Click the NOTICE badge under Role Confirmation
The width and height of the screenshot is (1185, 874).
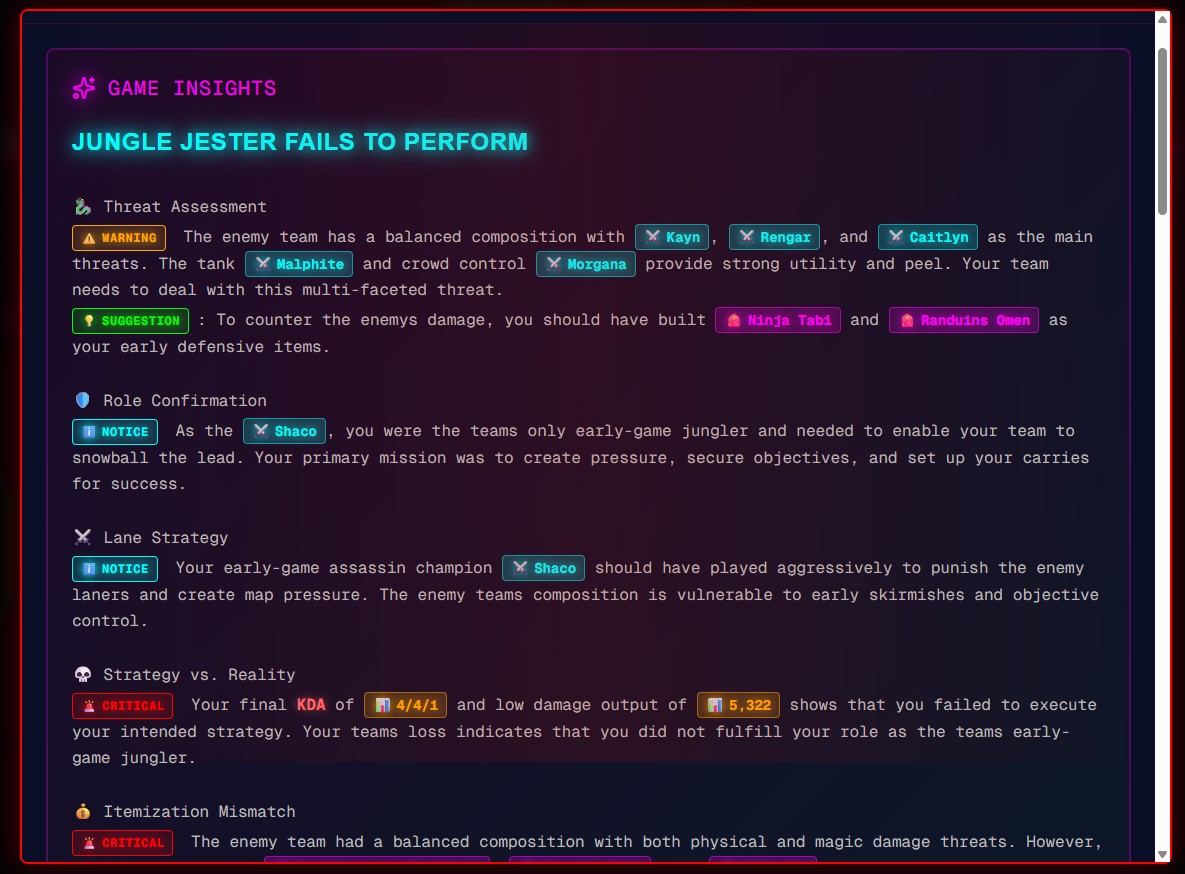pos(115,432)
